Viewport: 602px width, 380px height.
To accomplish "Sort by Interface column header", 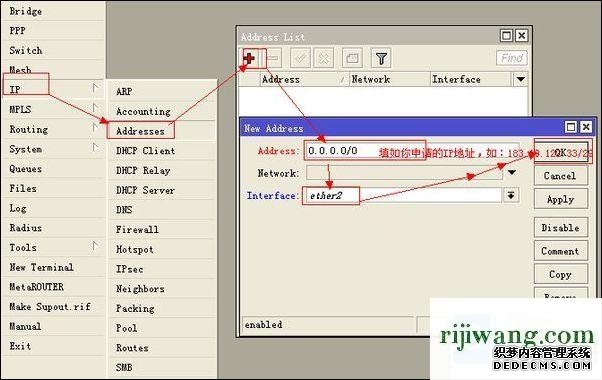I will point(471,79).
